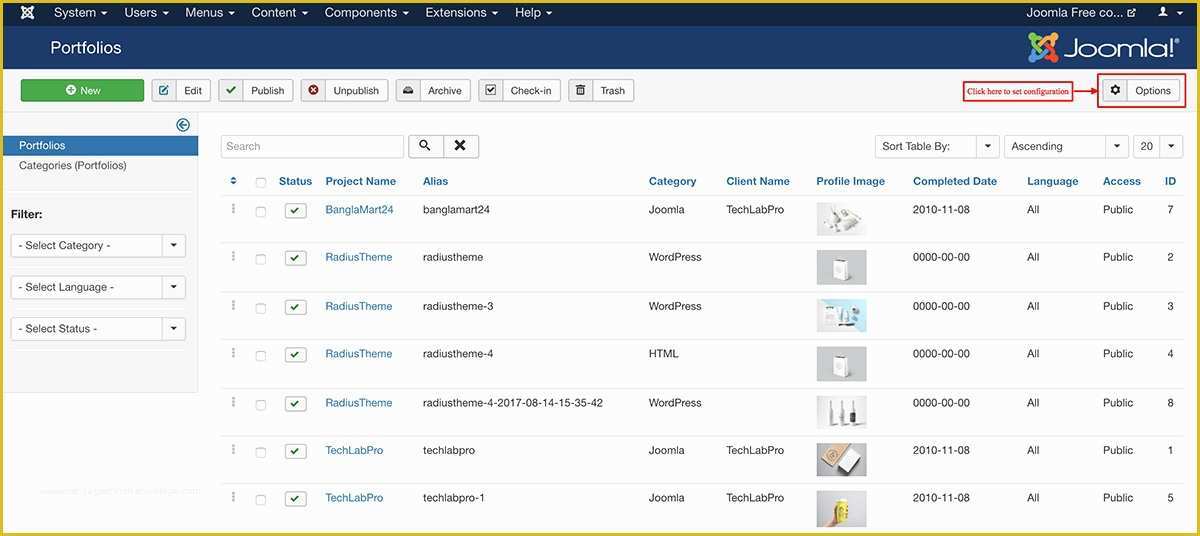Toggle published status of techlabpro row

pos(295,451)
